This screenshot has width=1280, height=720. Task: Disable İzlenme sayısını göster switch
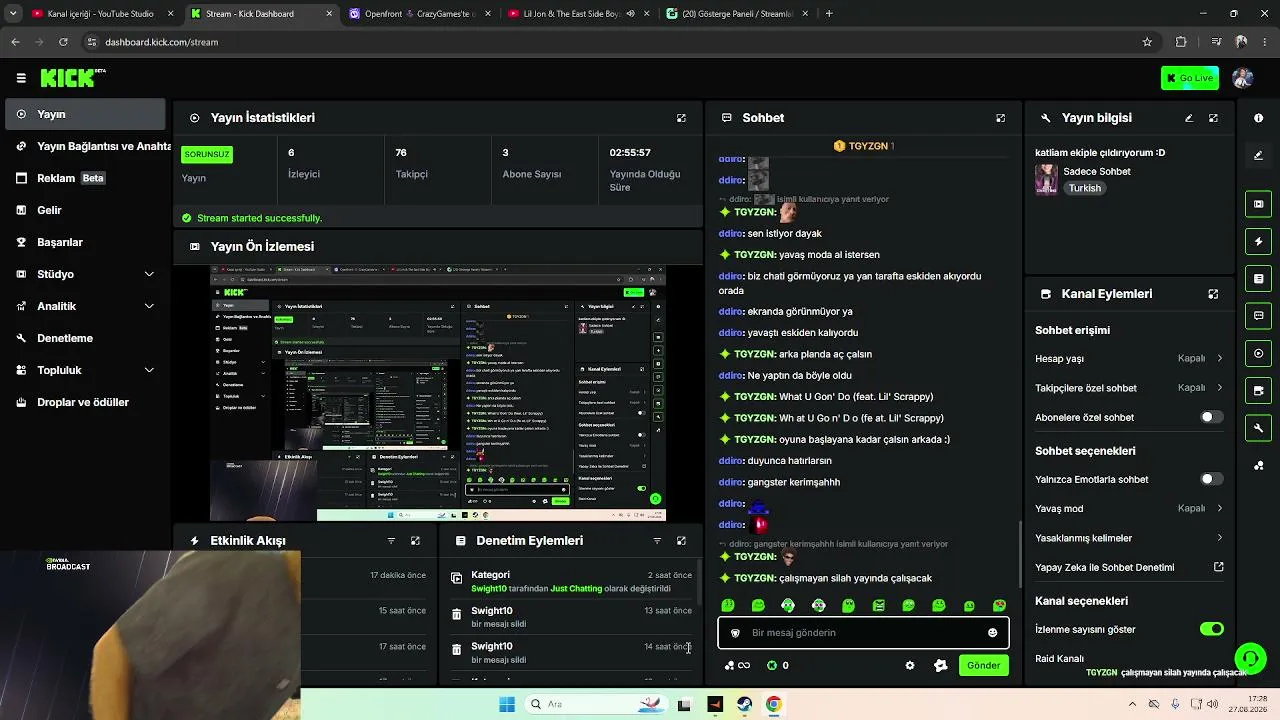pyautogui.click(x=1211, y=629)
